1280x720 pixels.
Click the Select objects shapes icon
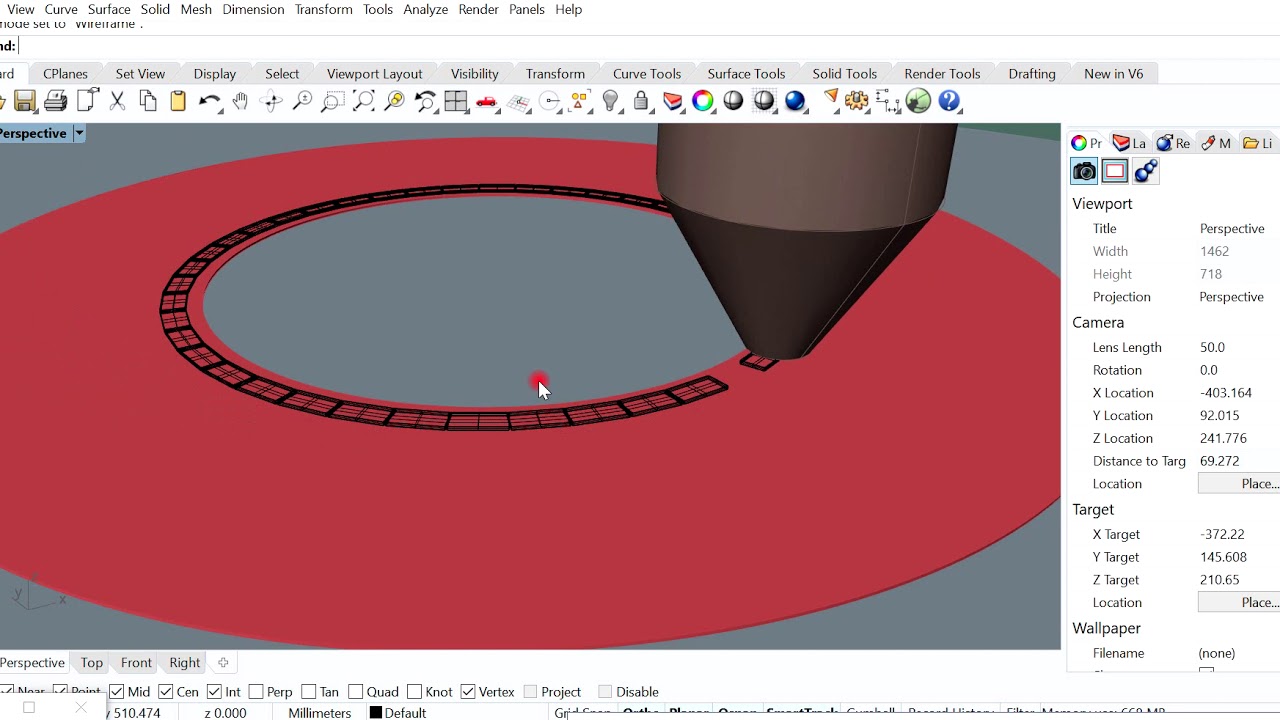(x=580, y=101)
